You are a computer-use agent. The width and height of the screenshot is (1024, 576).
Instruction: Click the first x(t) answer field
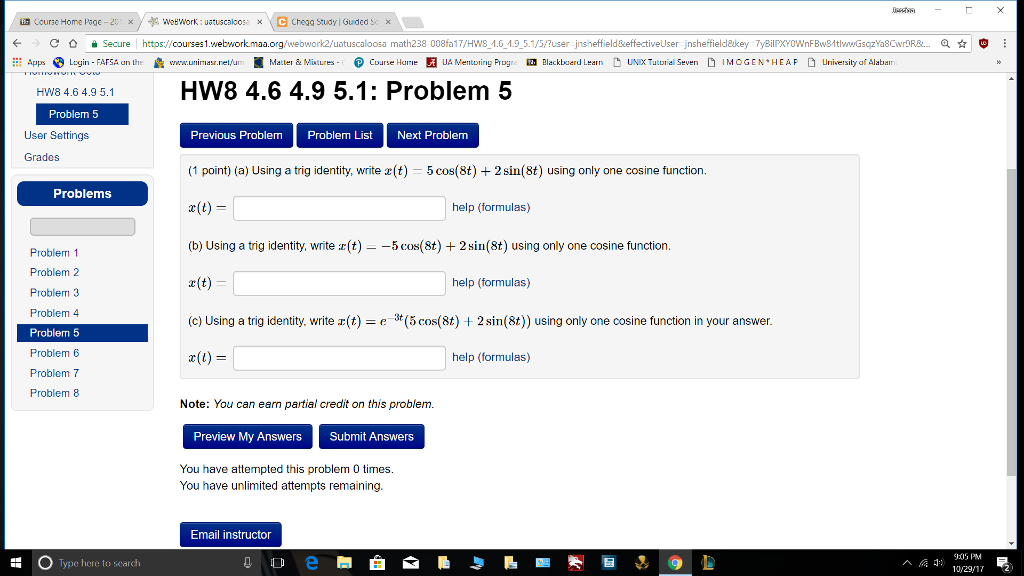coord(339,208)
